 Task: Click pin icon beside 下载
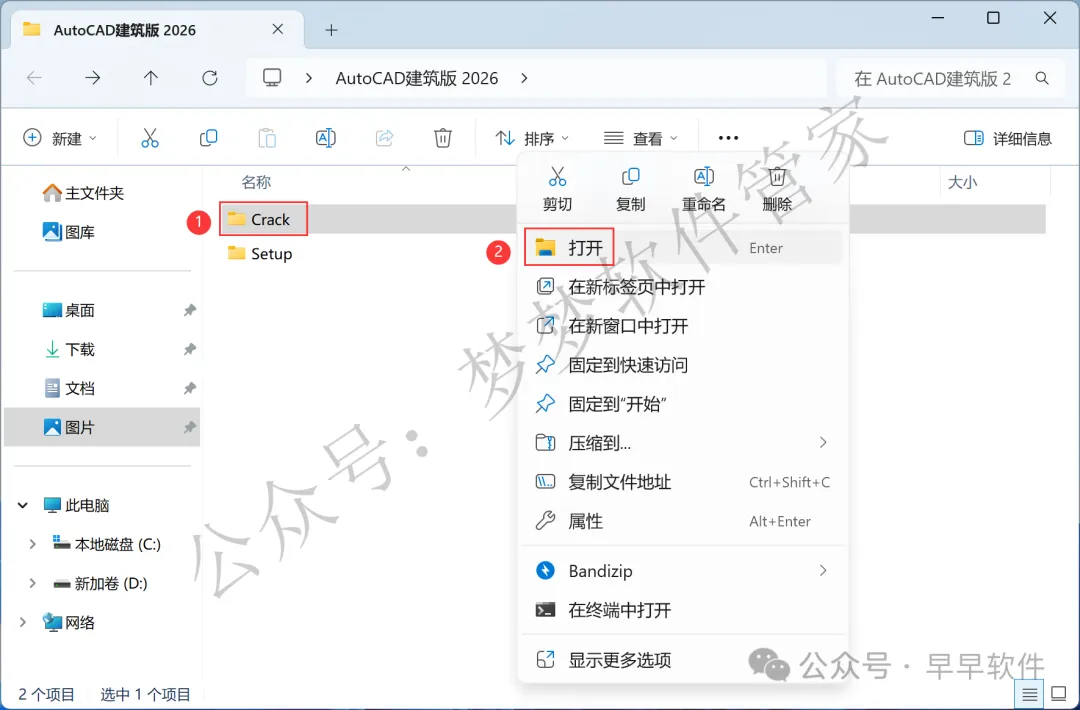pyautogui.click(x=189, y=349)
